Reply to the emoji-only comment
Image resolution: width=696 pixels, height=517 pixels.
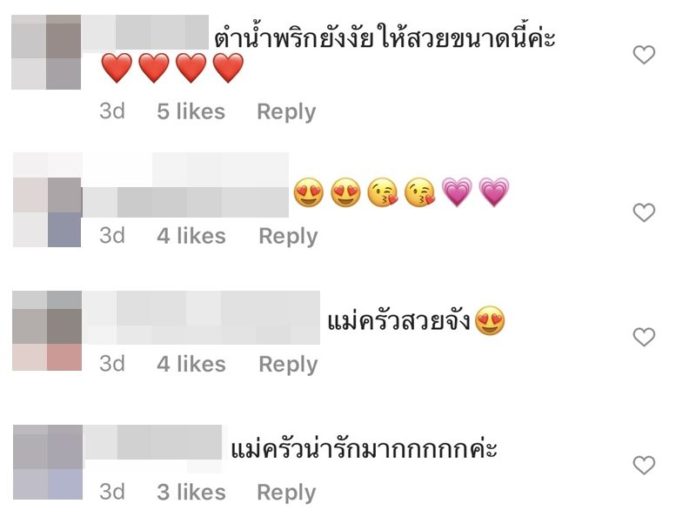click(x=288, y=236)
